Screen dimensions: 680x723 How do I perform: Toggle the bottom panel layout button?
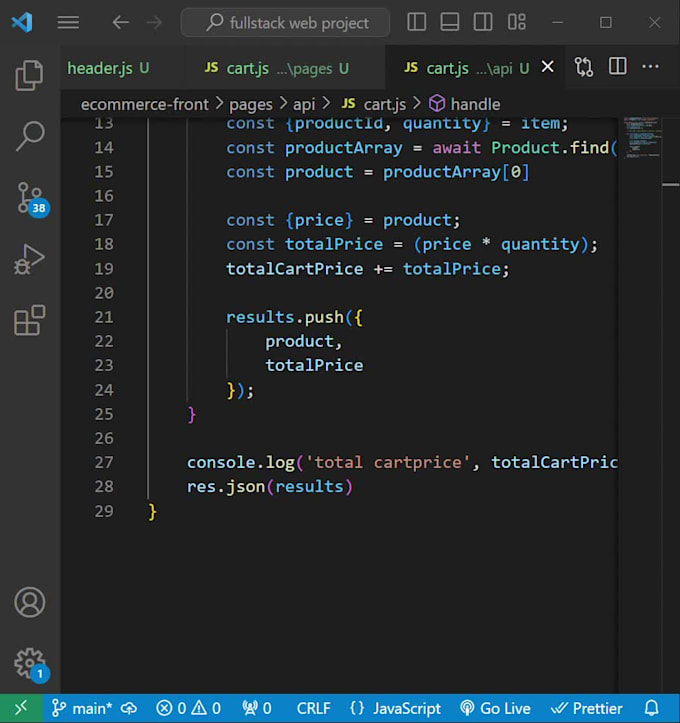(450, 22)
